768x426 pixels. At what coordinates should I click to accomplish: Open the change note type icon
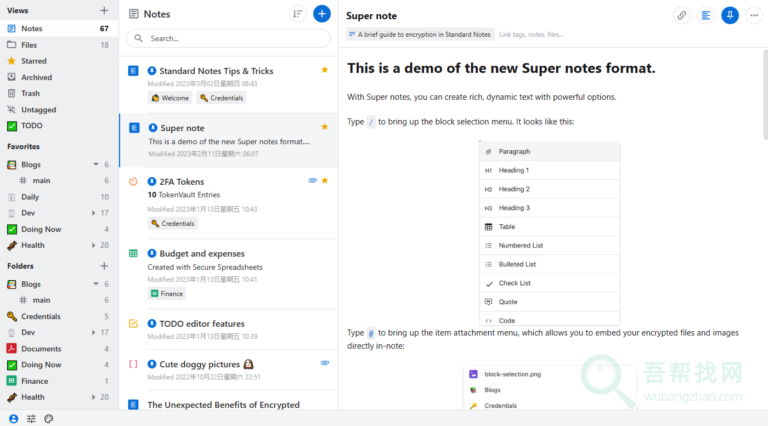[x=706, y=15]
